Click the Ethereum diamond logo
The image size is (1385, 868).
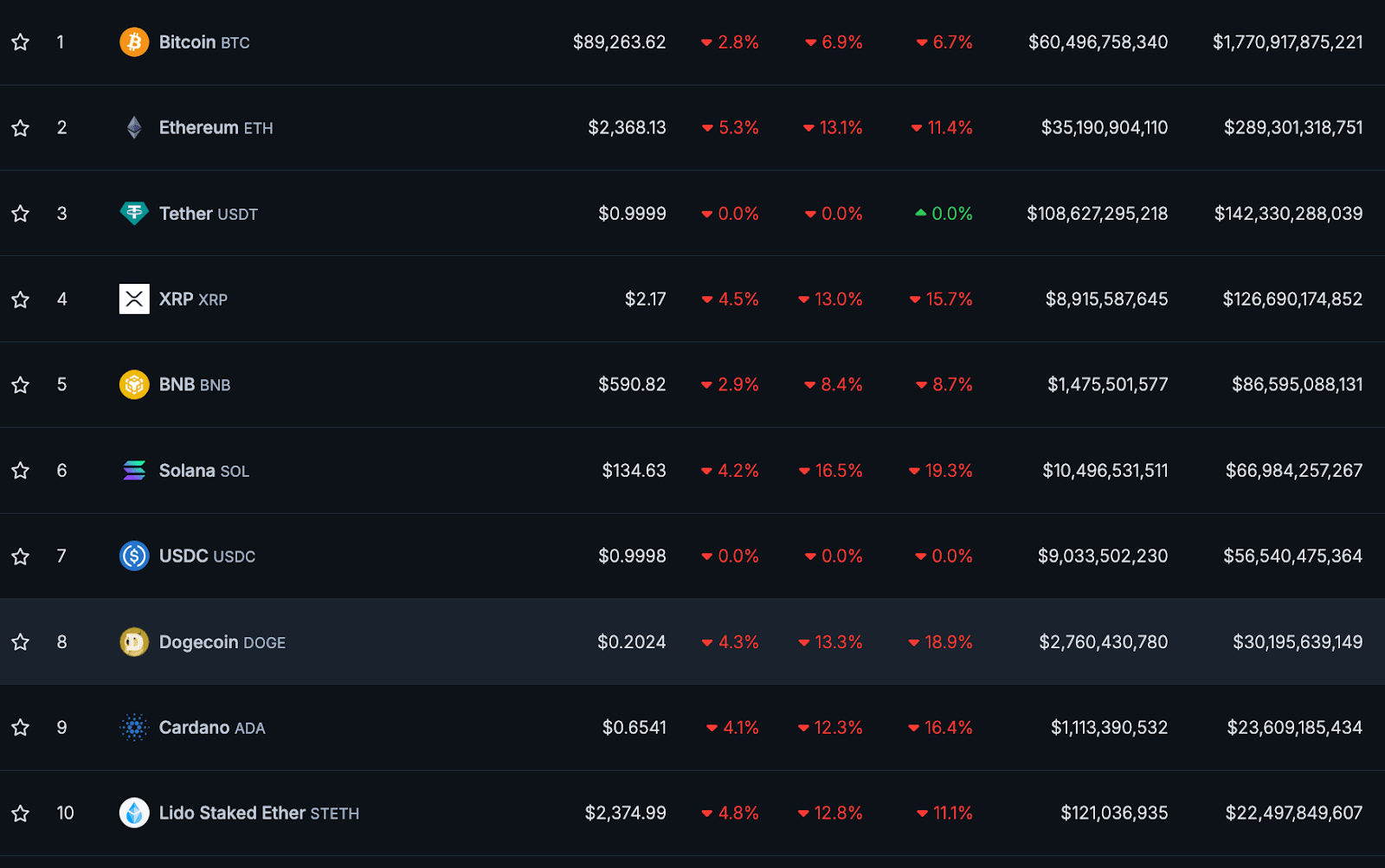point(134,128)
